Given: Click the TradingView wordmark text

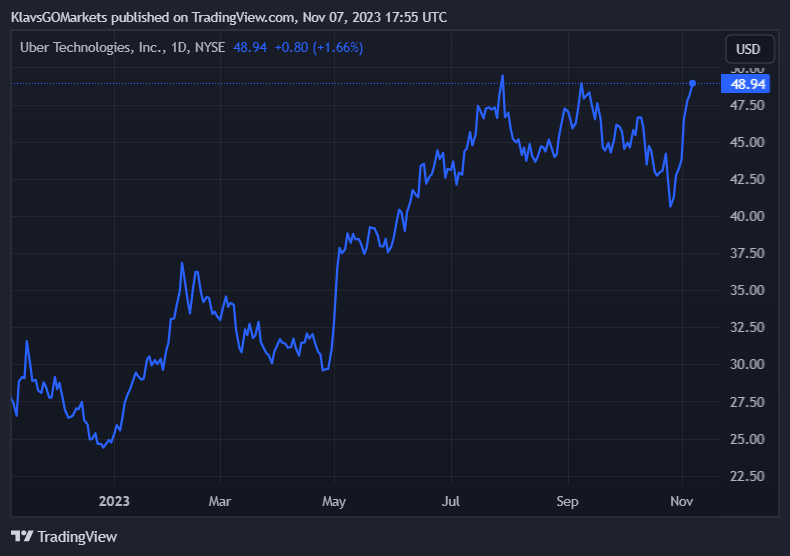Looking at the screenshot, I should pyautogui.click(x=77, y=537).
